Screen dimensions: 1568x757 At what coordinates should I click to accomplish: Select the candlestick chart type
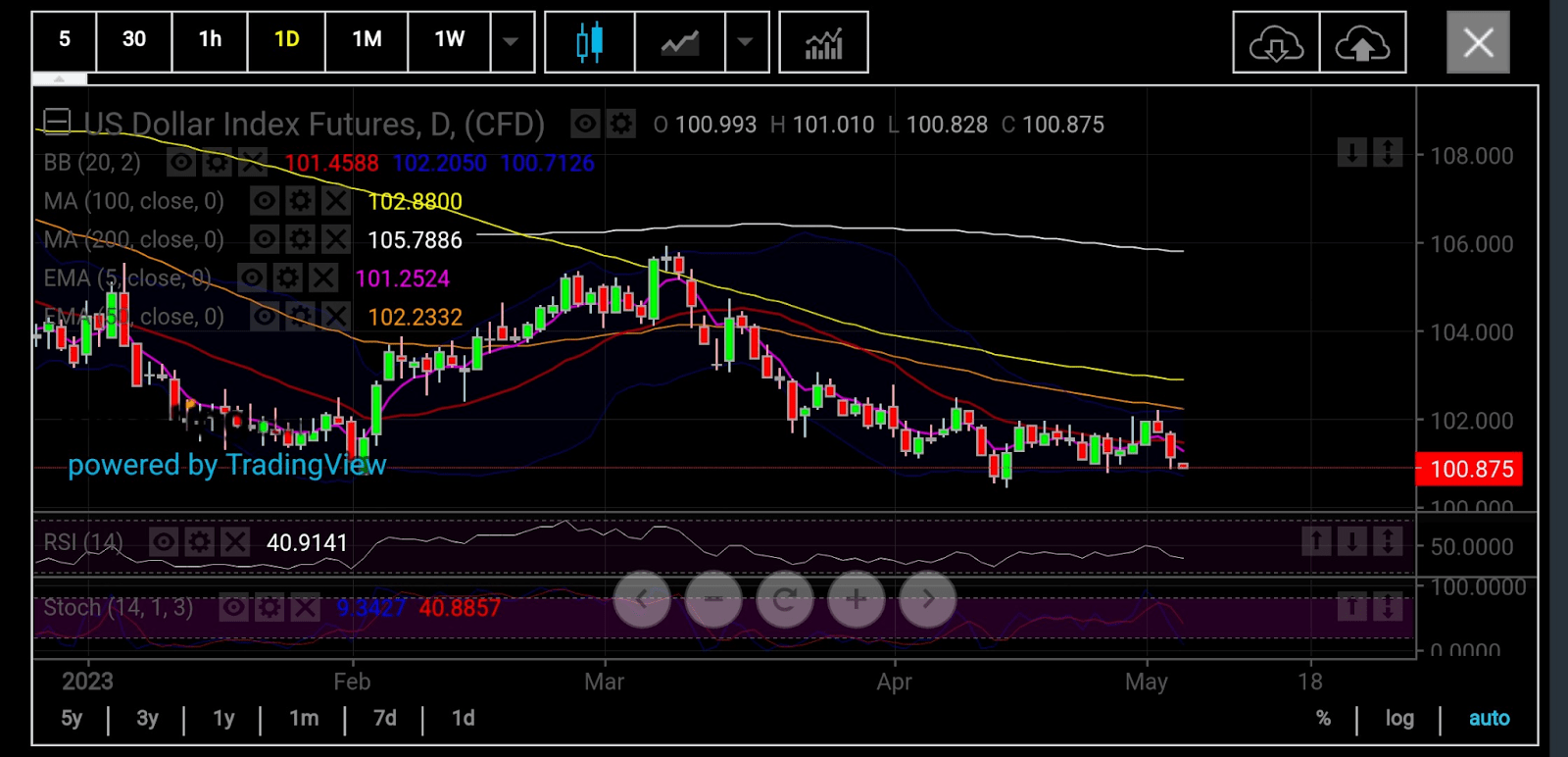(x=590, y=42)
